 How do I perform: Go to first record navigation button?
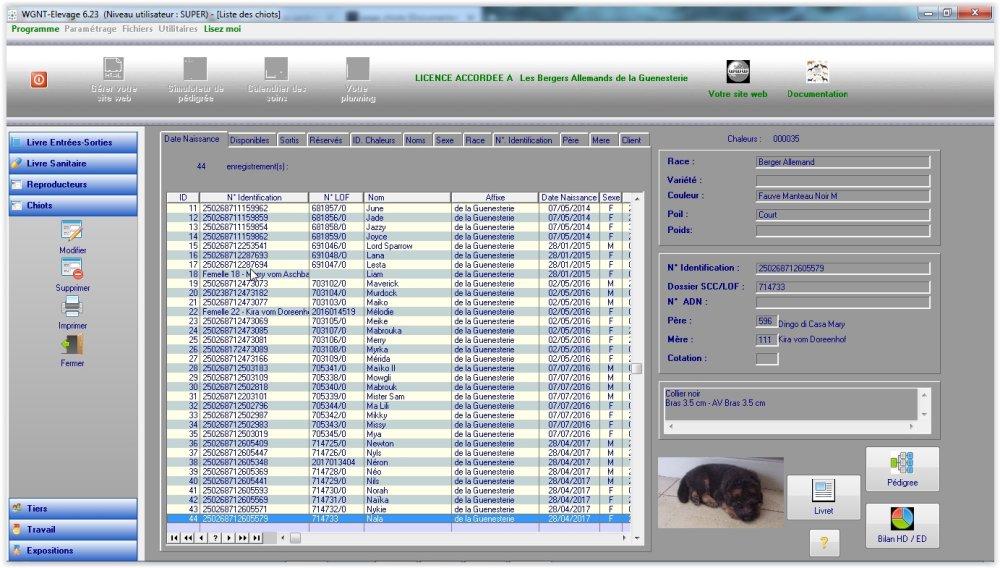click(174, 538)
